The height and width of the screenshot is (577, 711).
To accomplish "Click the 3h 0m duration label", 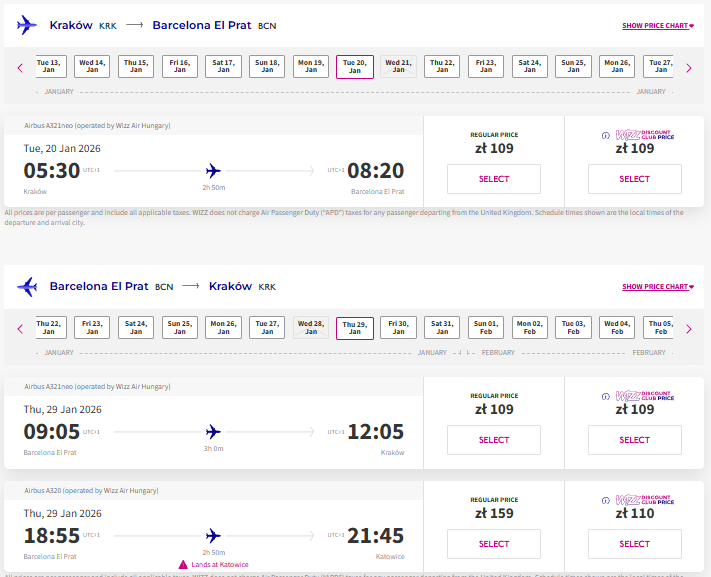I will (x=214, y=448).
